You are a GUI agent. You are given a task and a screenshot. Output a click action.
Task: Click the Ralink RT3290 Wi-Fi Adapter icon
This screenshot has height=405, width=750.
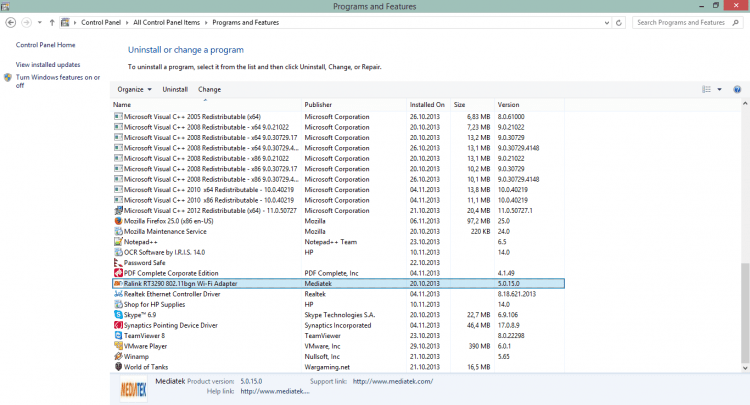click(x=118, y=284)
